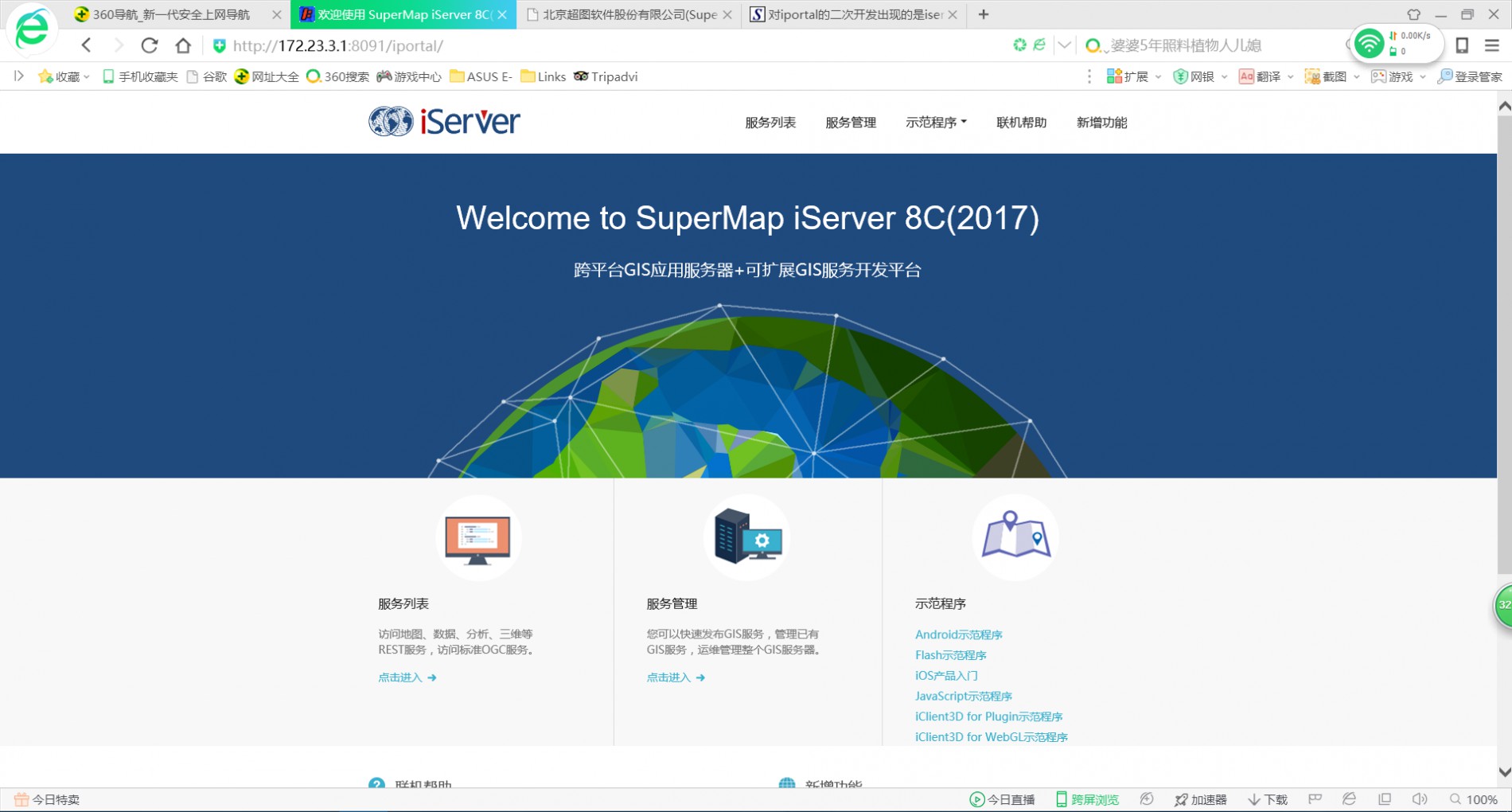Open 服务列表 in the top navigation
The width and height of the screenshot is (1512, 812).
pyautogui.click(x=770, y=122)
